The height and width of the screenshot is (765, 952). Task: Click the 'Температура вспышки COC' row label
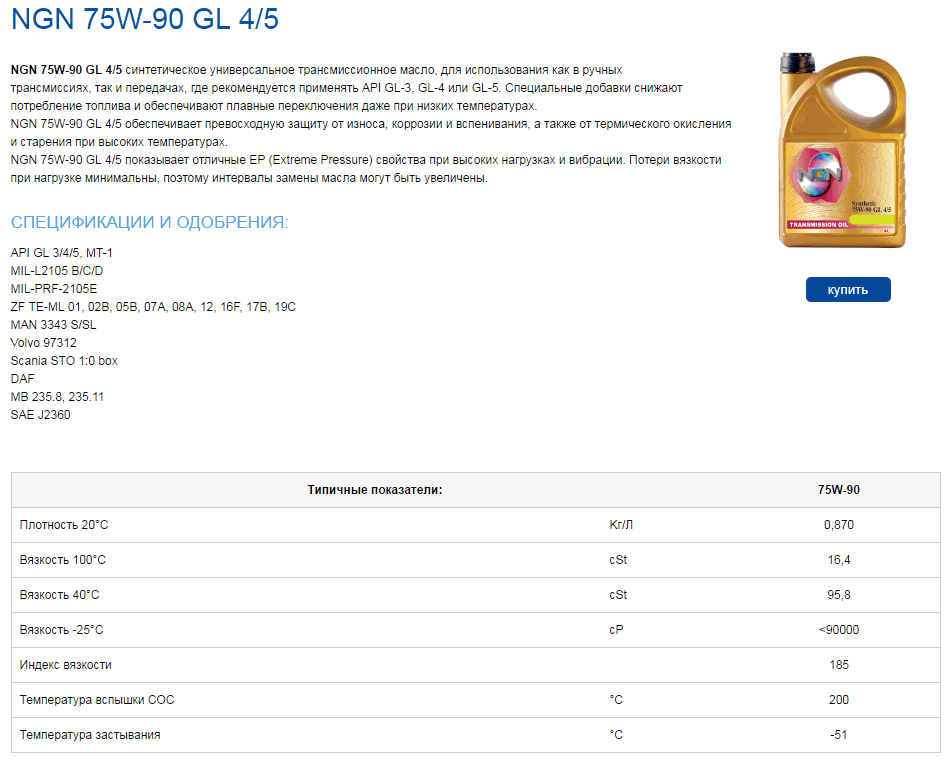(97, 700)
